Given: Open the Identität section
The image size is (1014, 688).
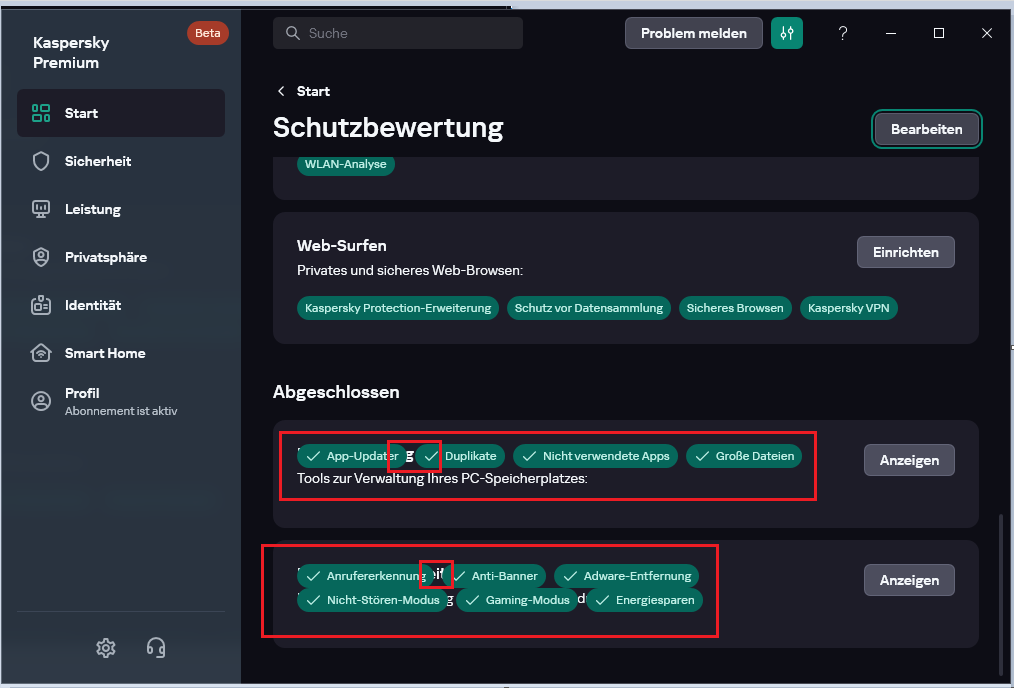Looking at the screenshot, I should tap(121, 305).
